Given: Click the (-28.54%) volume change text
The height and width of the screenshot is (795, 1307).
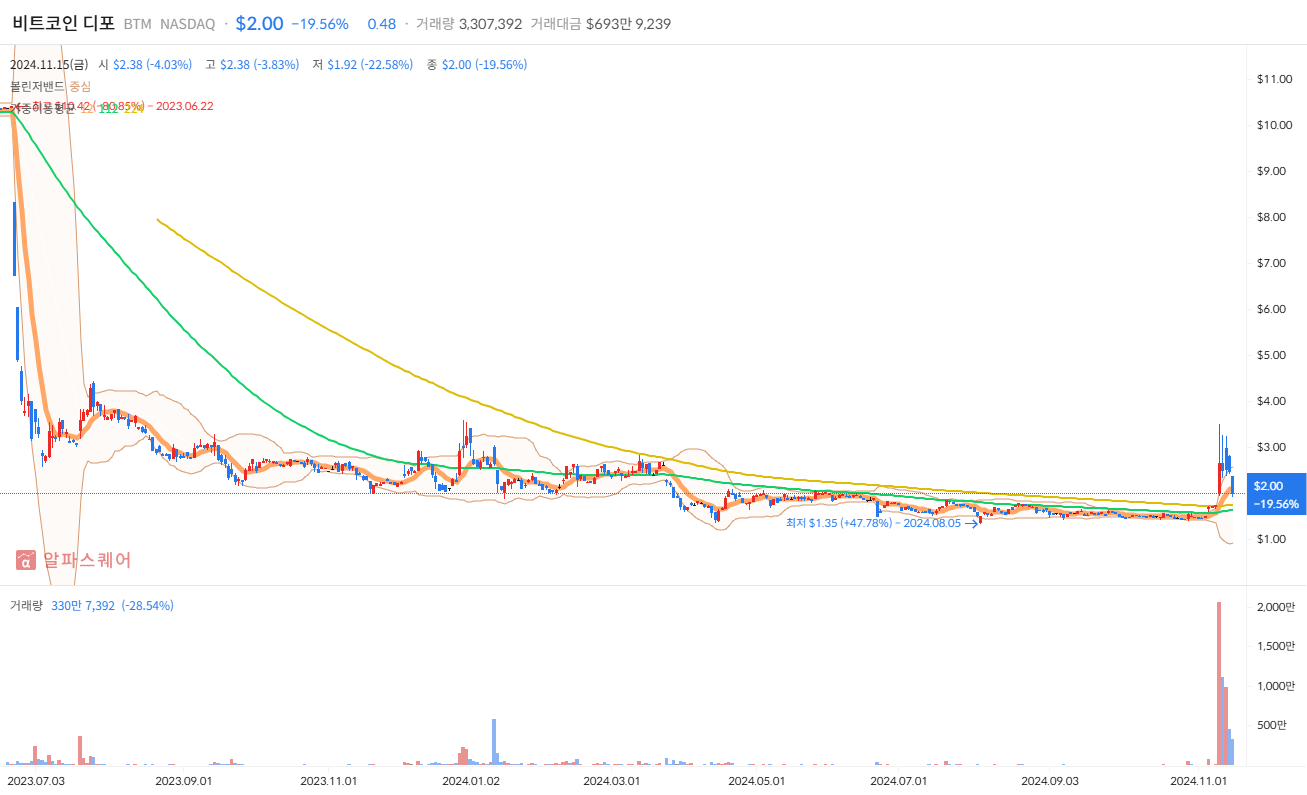Looking at the screenshot, I should click(x=148, y=606).
